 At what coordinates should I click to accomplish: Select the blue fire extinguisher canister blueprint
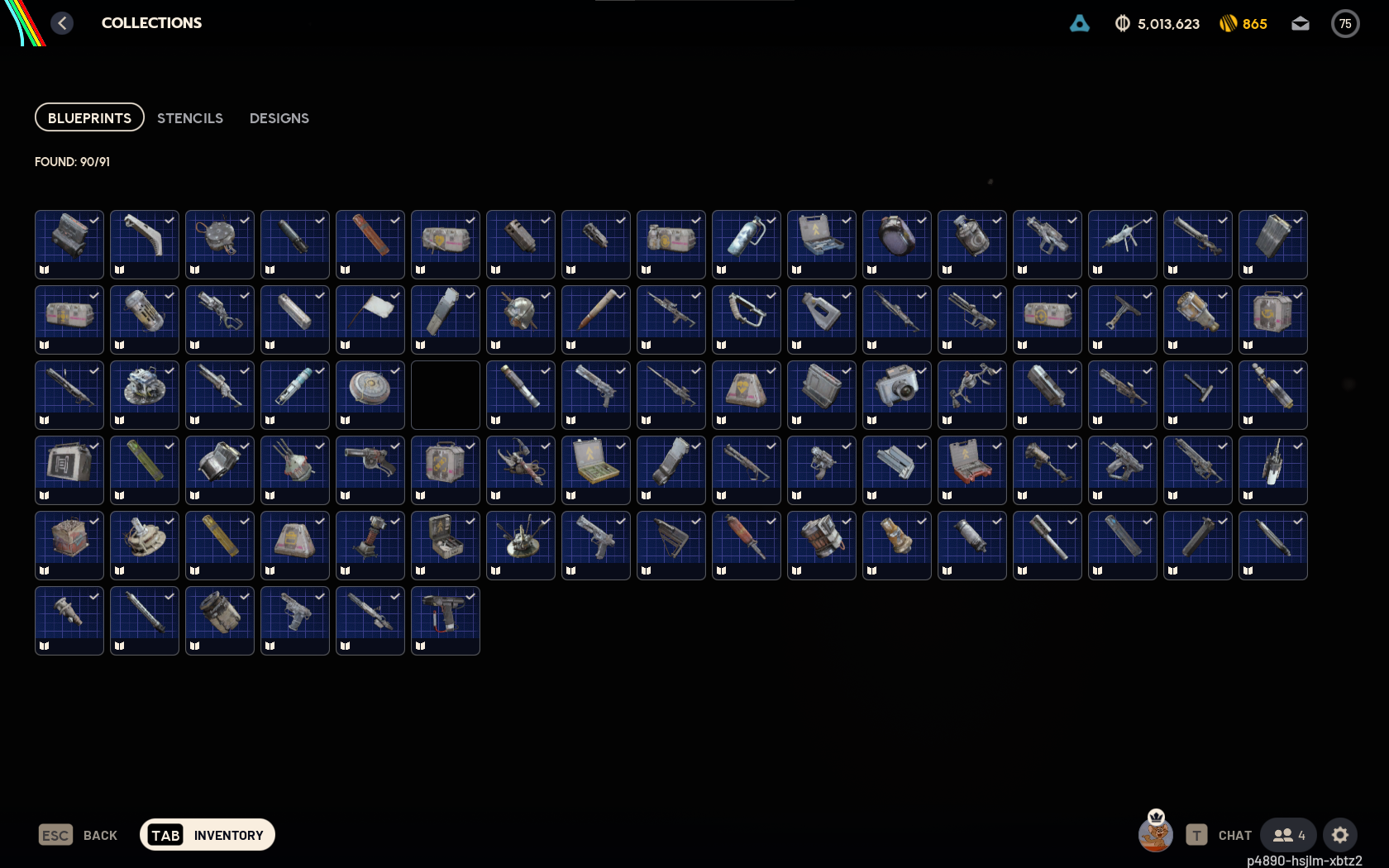(x=747, y=245)
